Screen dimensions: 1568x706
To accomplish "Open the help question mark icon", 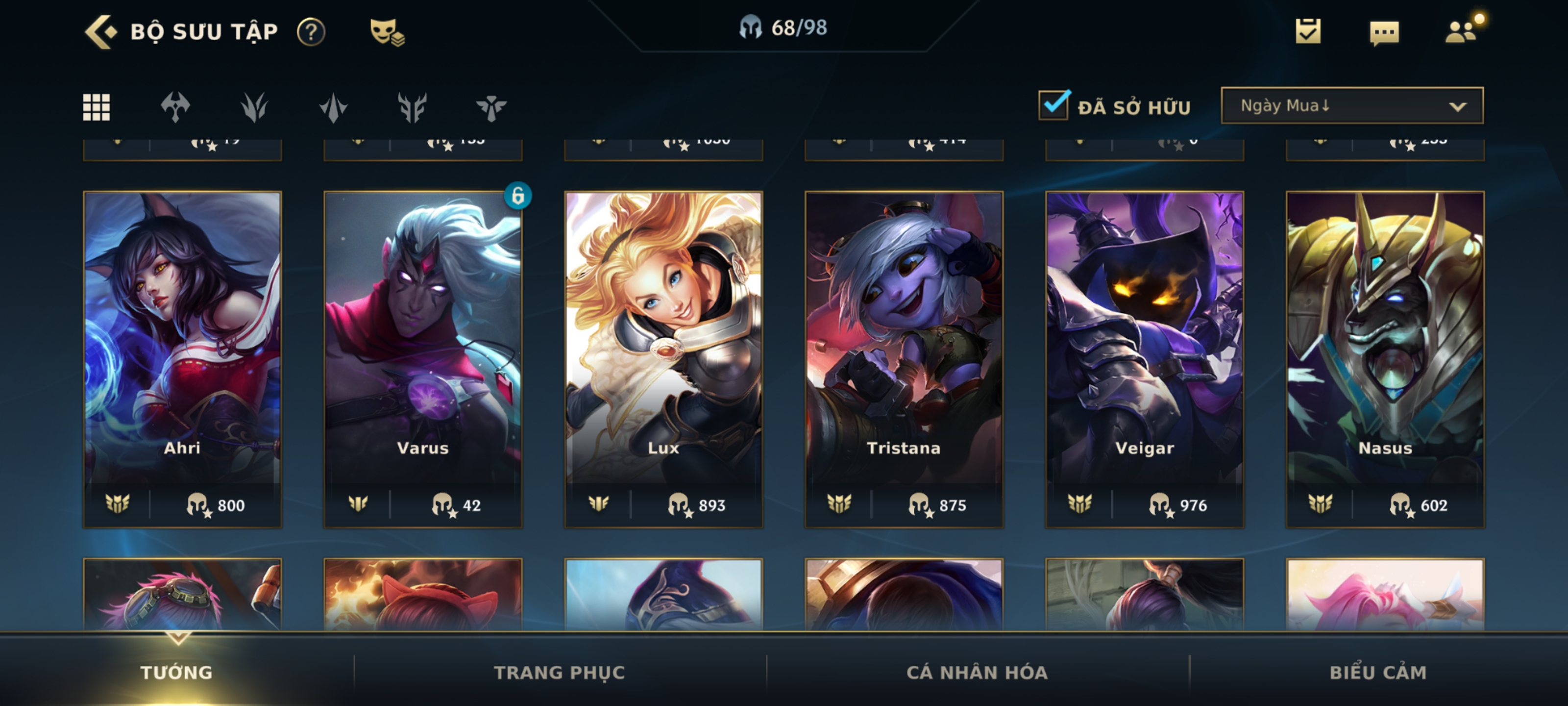I will pos(311,32).
